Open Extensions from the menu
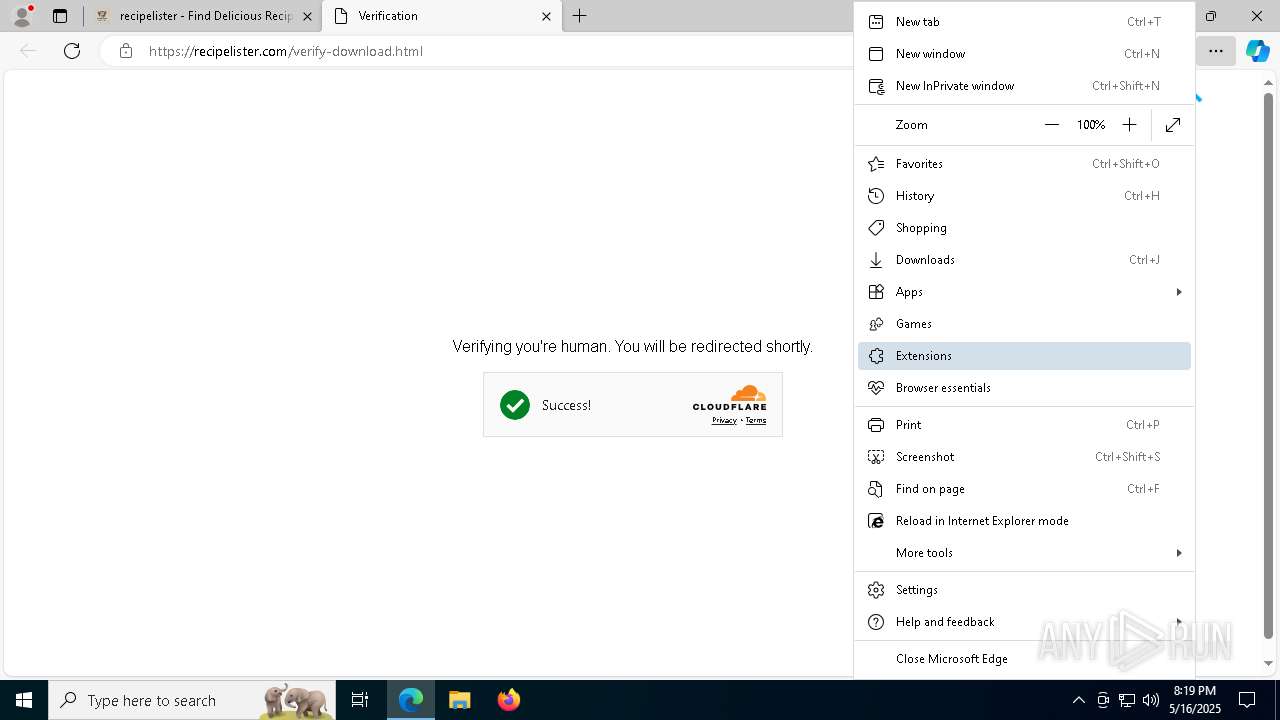 pyautogui.click(x=1024, y=356)
